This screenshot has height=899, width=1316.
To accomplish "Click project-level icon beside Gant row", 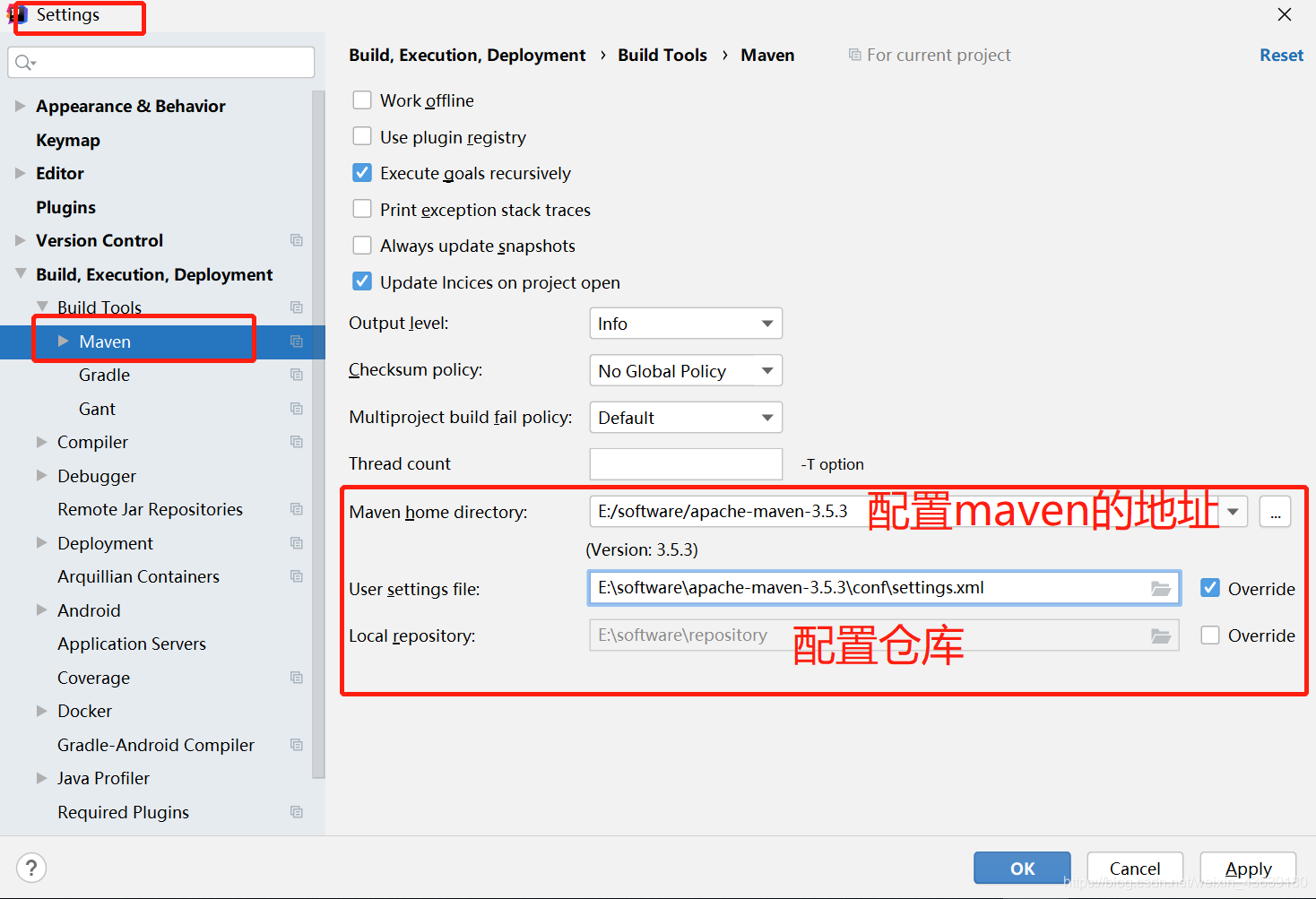I will pyautogui.click(x=297, y=409).
